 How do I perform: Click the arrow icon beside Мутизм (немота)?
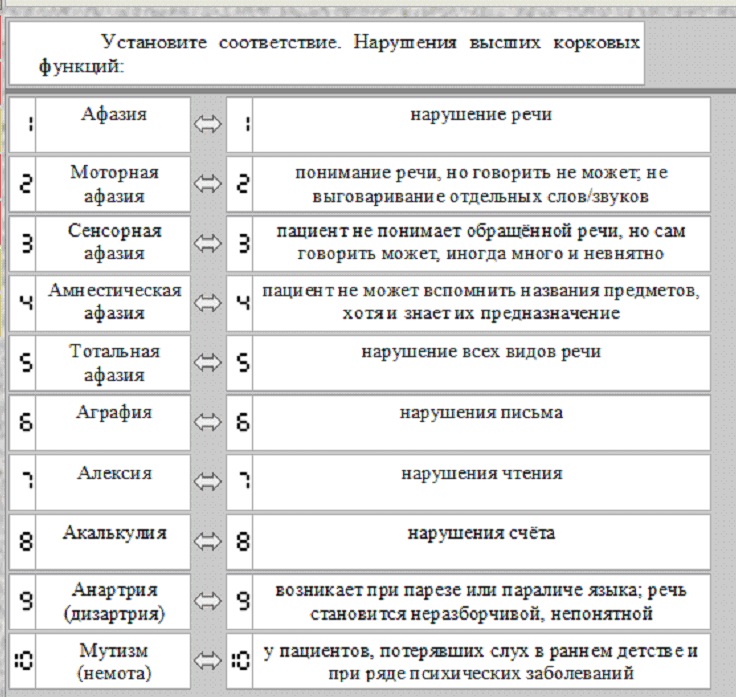pyautogui.click(x=207, y=661)
